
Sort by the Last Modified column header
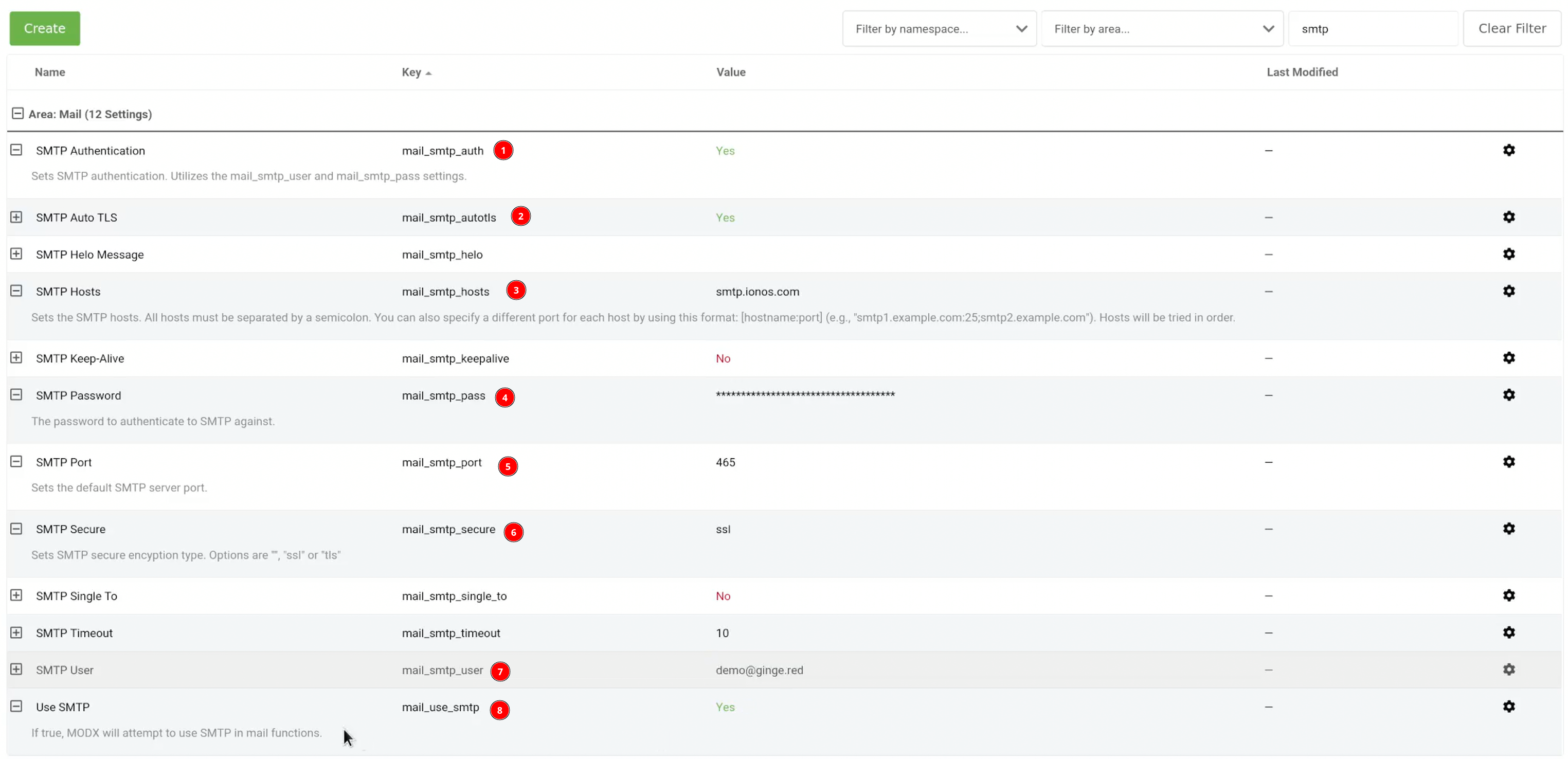(x=1302, y=73)
